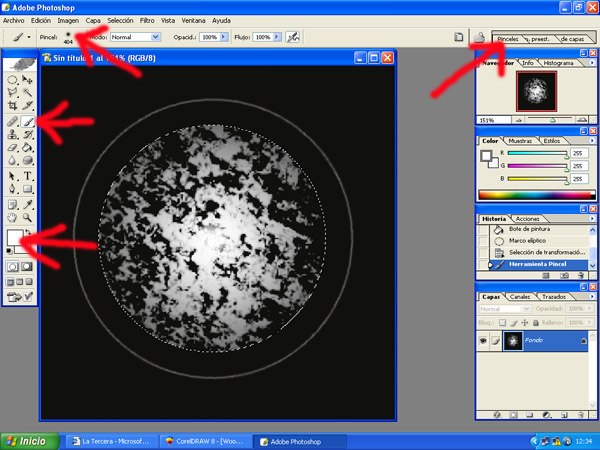600x450 pixels.
Task: Open the Modo Normal dropdown
Action: pos(155,37)
